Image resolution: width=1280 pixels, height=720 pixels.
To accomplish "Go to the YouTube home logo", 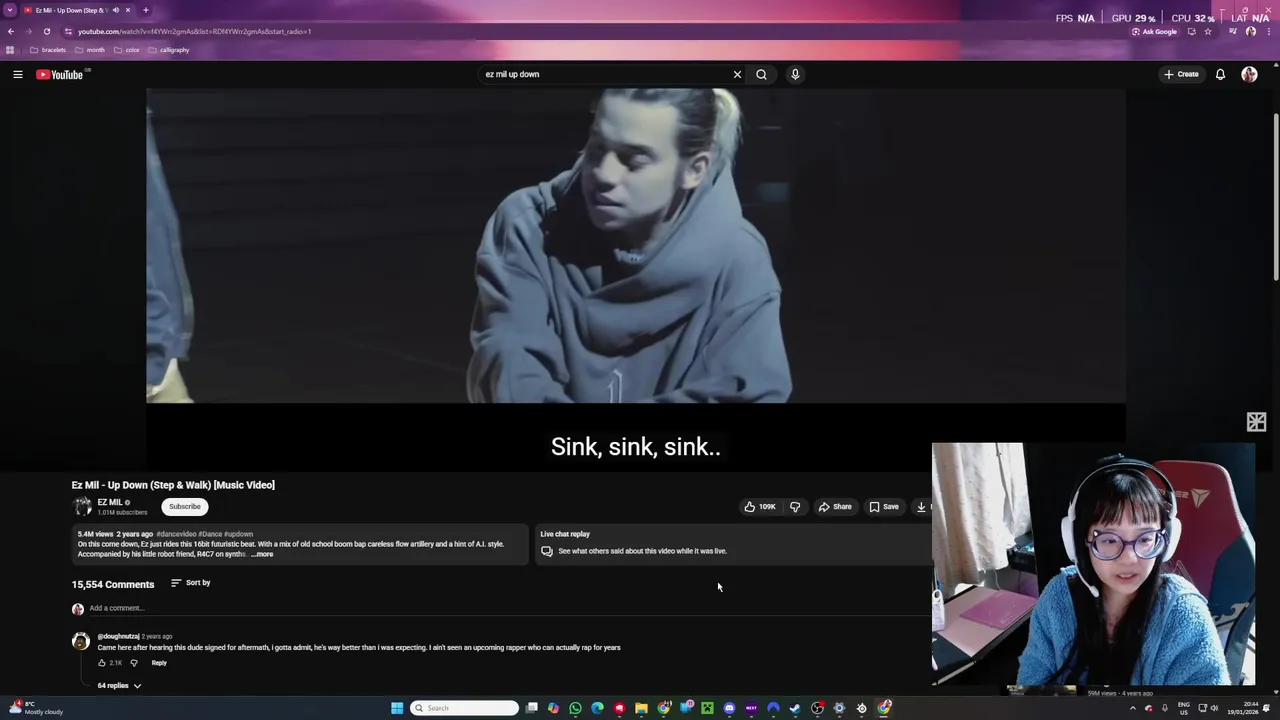I will pyautogui.click(x=60, y=74).
